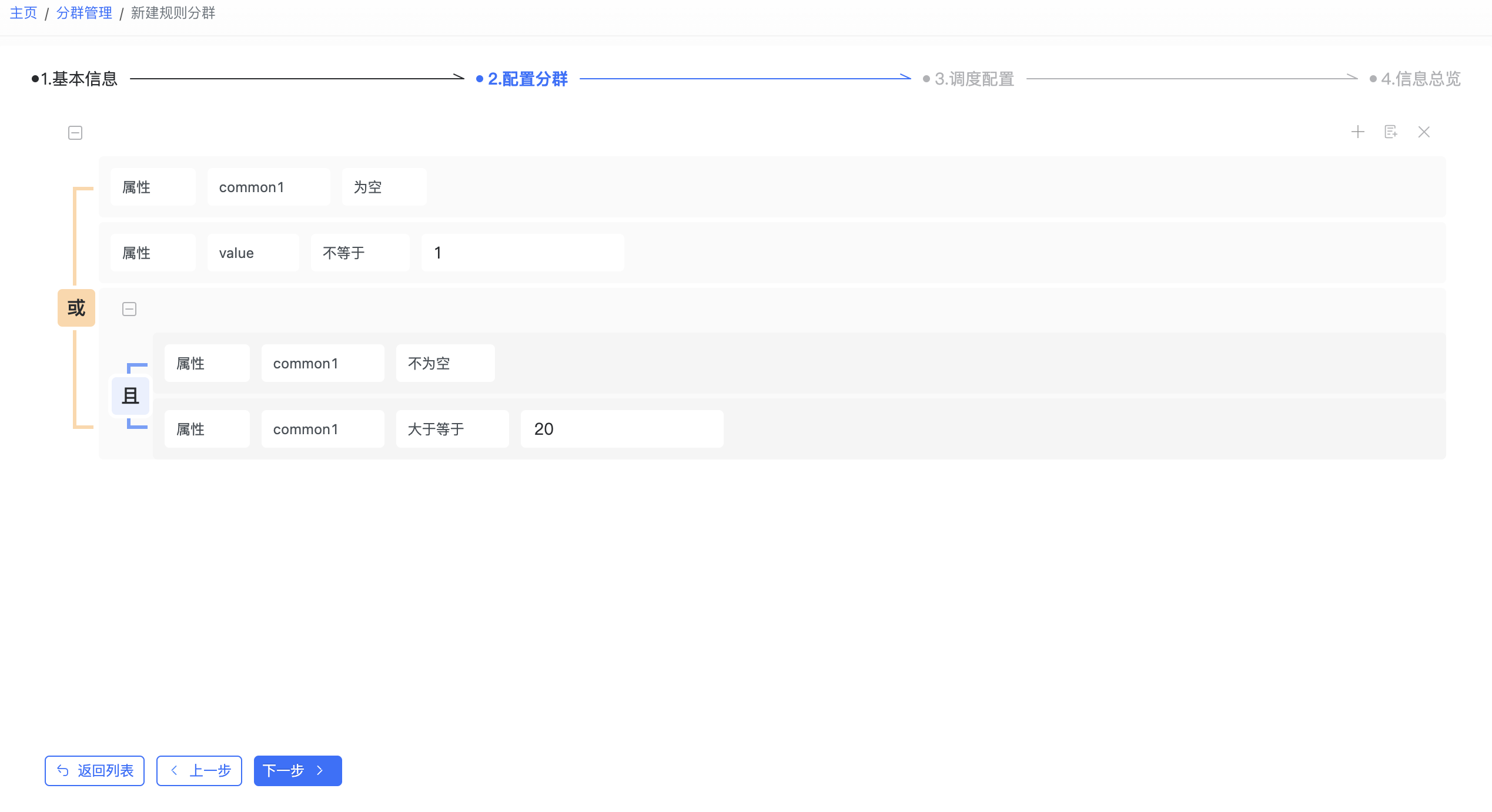Open common1 dropdown in 大于等于 row
This screenshot has width=1492, height=812.
pyautogui.click(x=323, y=430)
